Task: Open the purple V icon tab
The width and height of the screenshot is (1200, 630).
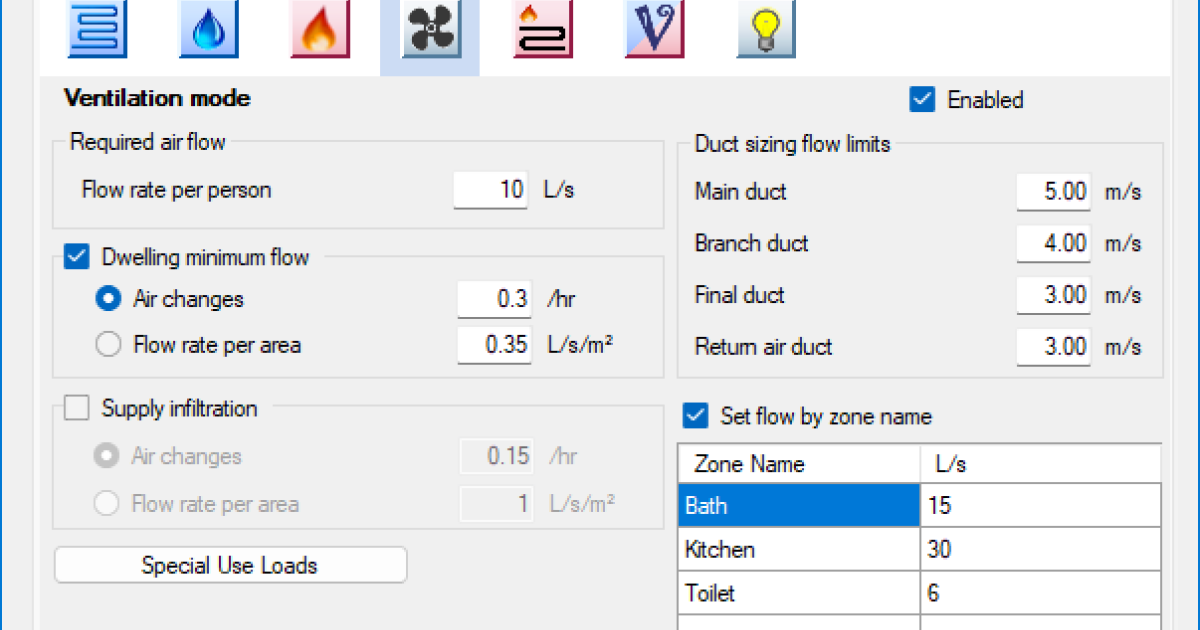Action: point(653,31)
